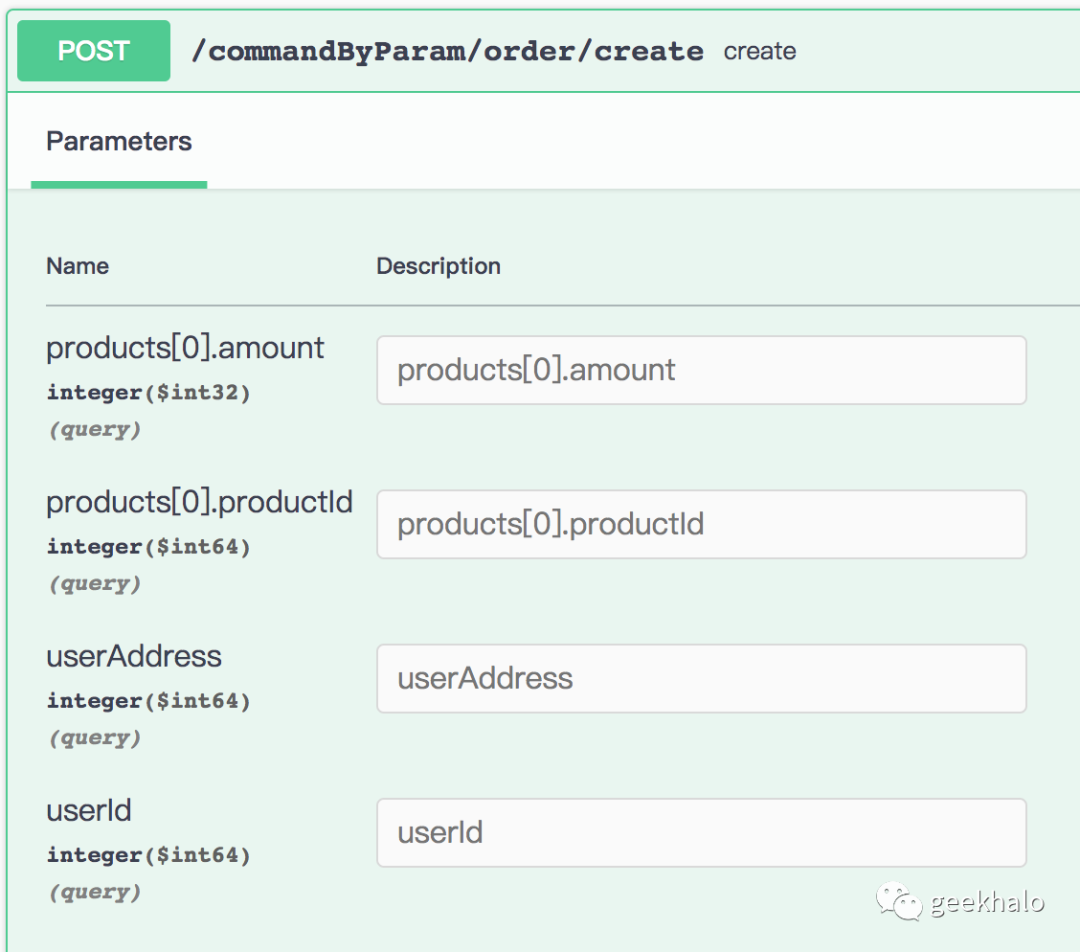
Task: Collapse the /commandByParam/order/create endpoint path
Action: tap(447, 51)
